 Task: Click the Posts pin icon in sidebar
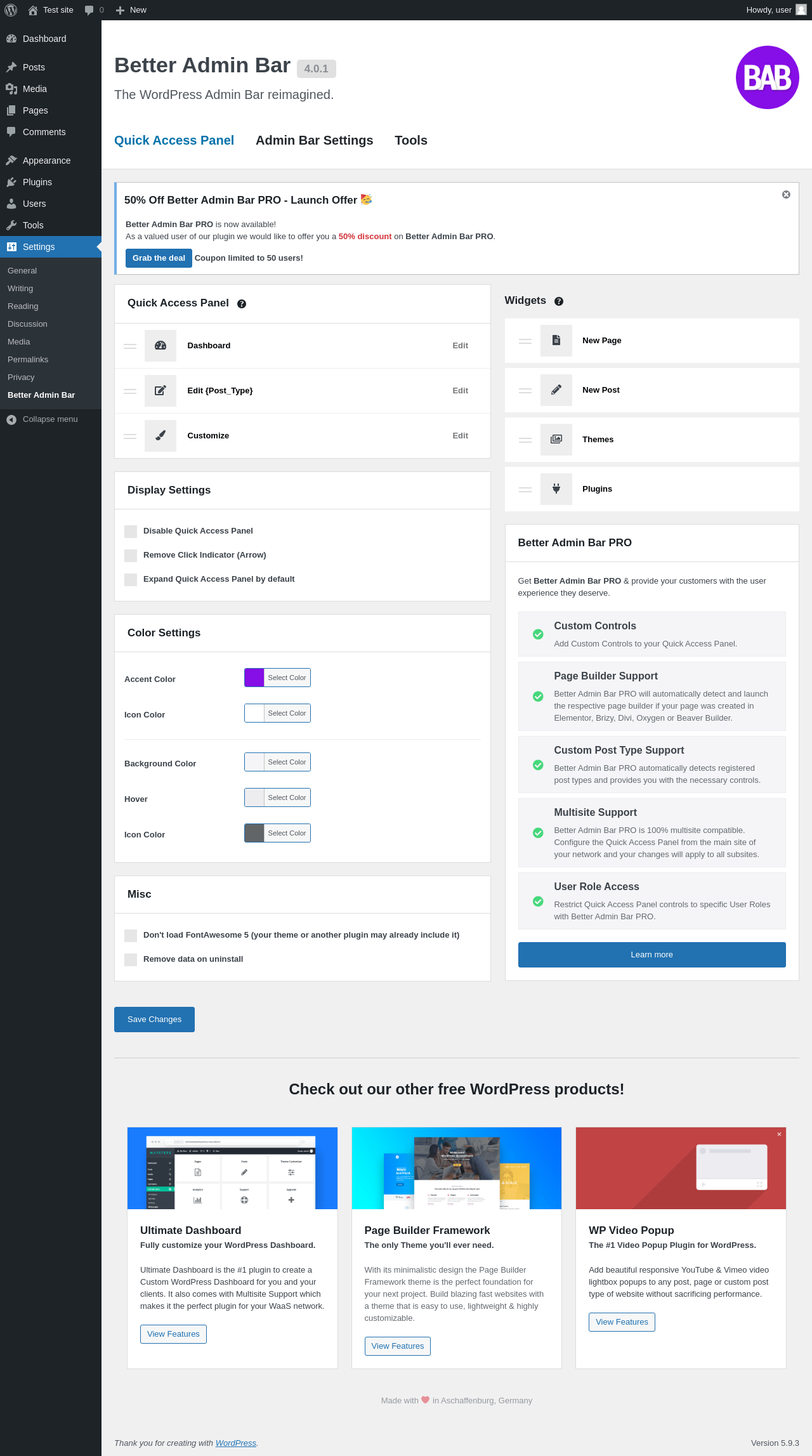[x=11, y=67]
